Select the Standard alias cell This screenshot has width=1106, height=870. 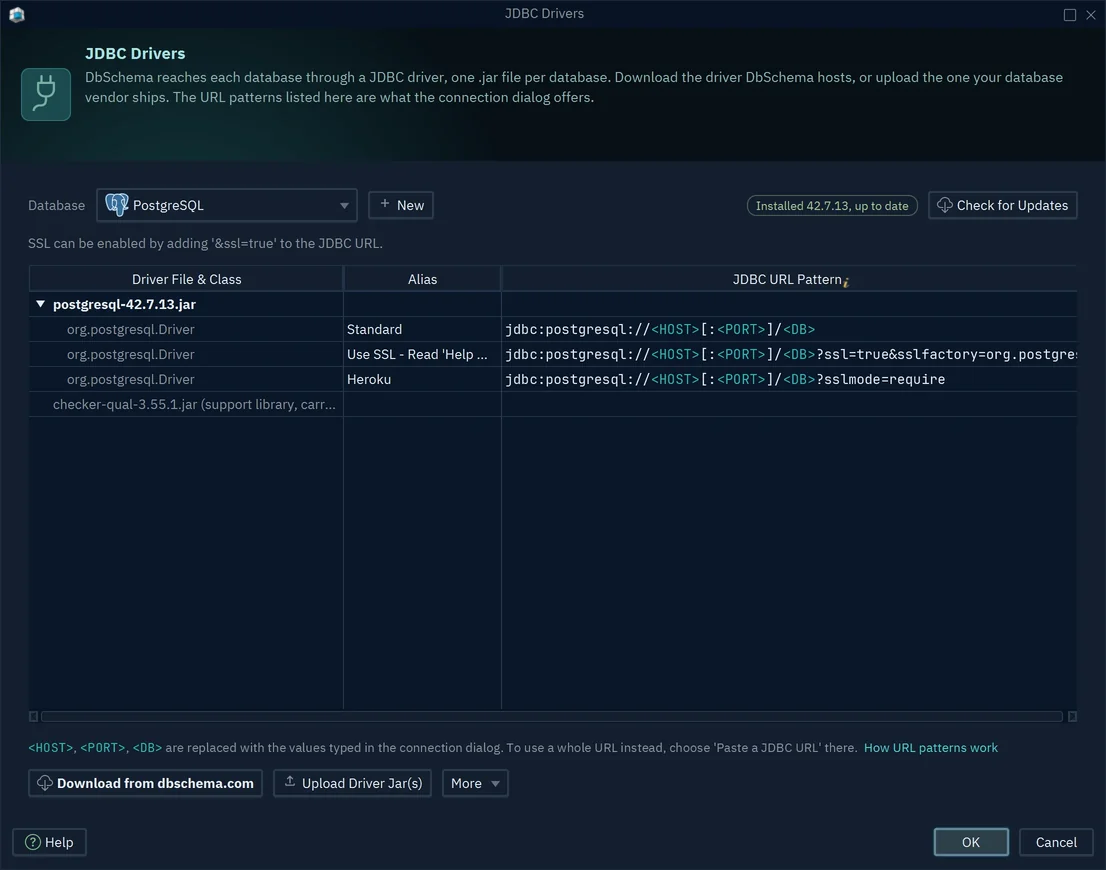pos(422,330)
